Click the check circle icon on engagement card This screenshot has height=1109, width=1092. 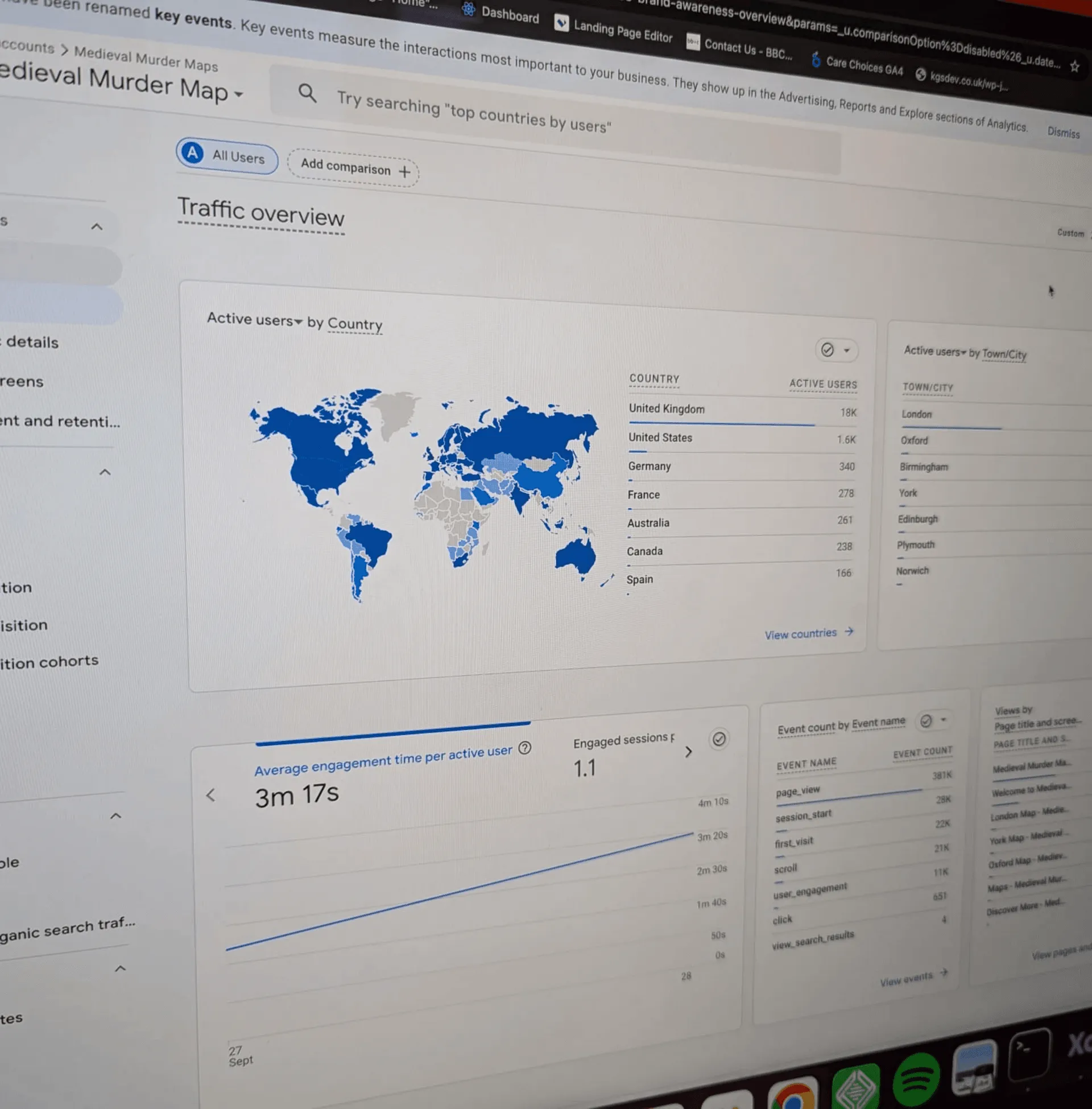pos(719,739)
